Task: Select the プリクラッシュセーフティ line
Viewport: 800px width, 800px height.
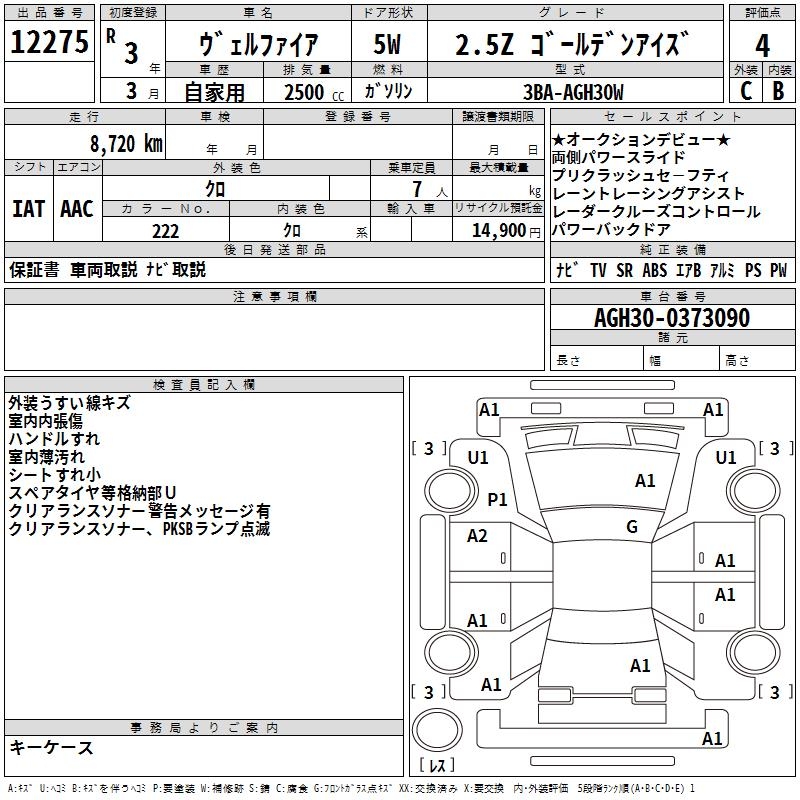Action: [640, 175]
